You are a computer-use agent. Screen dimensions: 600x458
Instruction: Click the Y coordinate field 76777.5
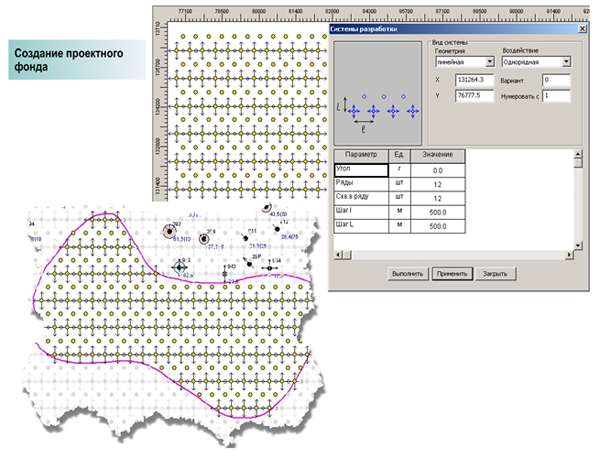(474, 96)
